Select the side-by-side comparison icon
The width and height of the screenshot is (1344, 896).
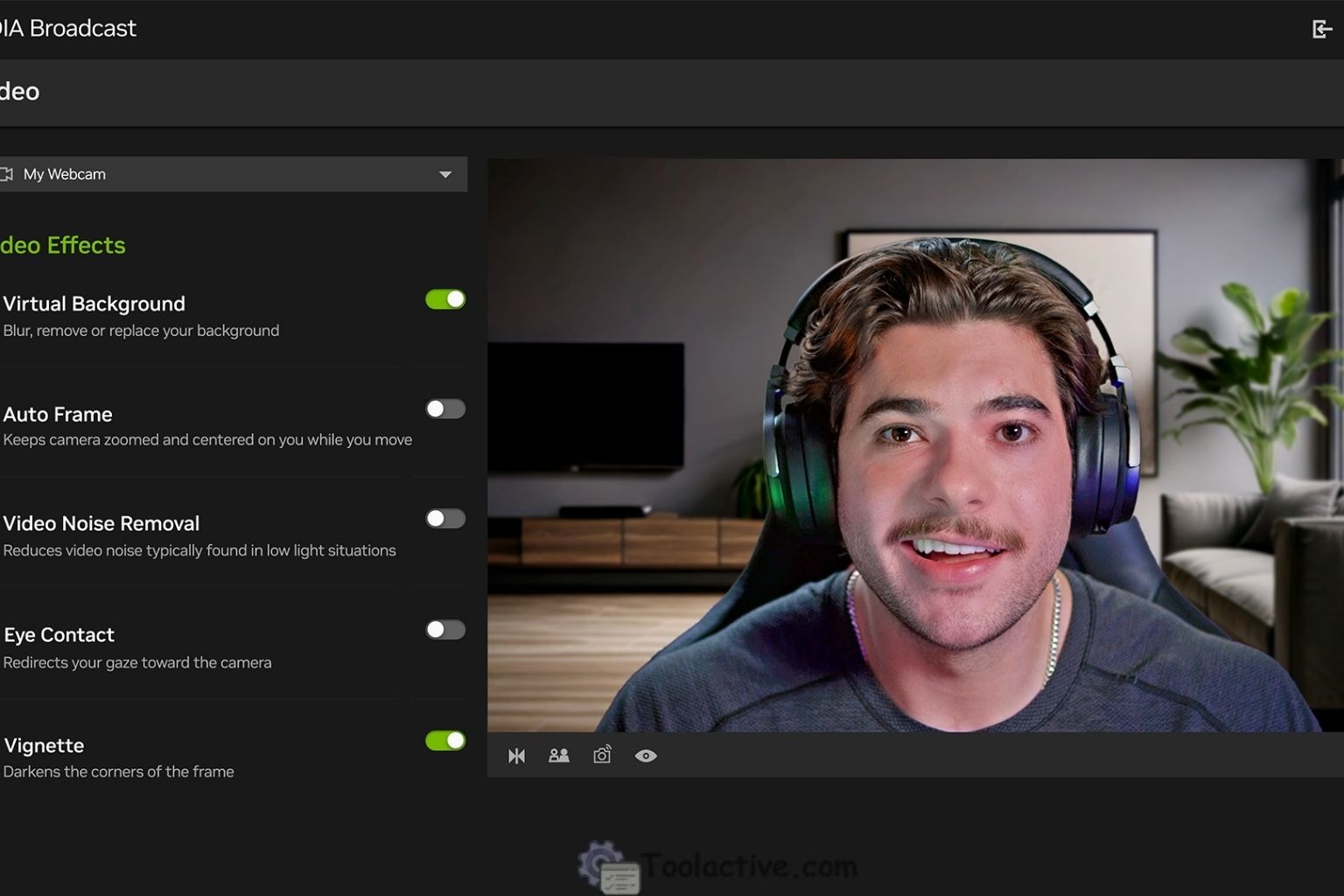pos(559,755)
